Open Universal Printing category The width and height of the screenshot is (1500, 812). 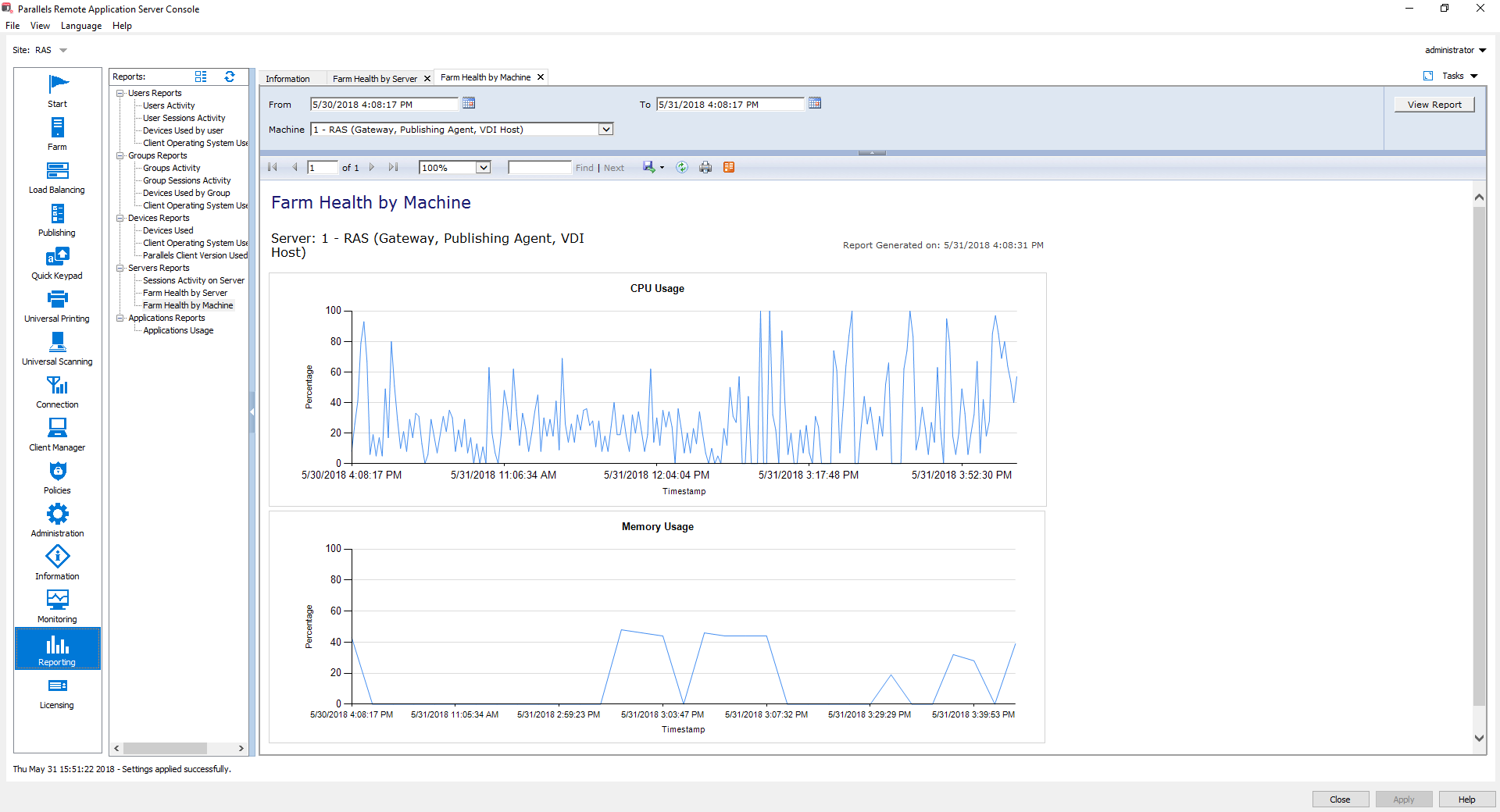tap(57, 306)
